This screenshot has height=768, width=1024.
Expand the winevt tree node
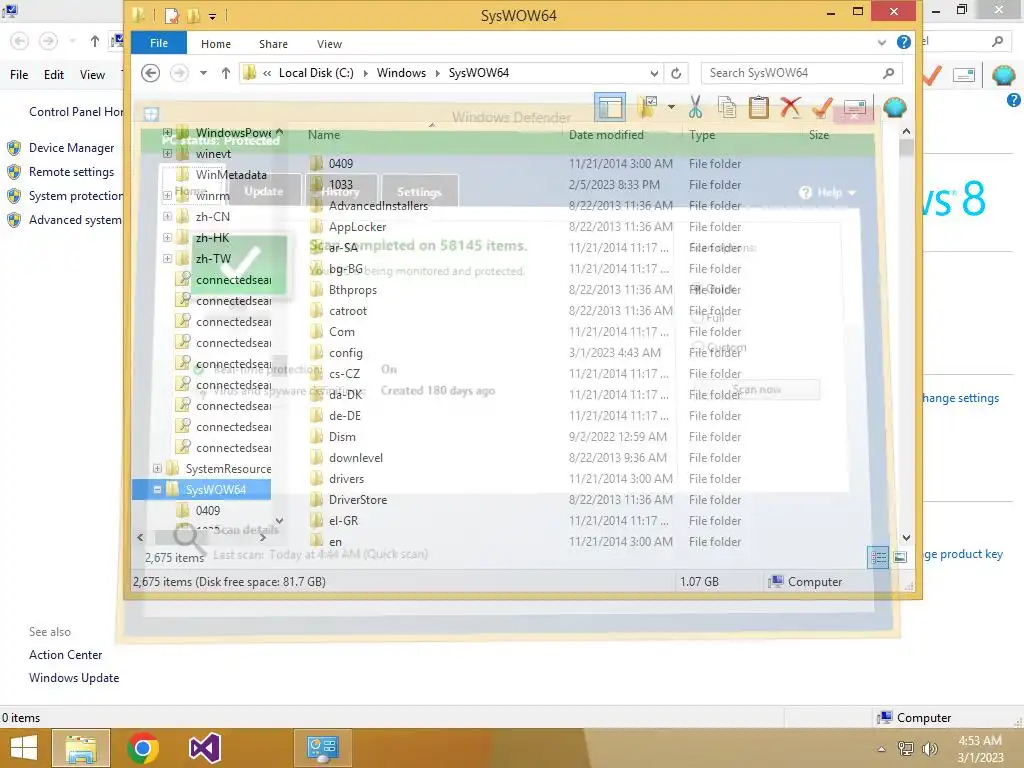(167, 153)
